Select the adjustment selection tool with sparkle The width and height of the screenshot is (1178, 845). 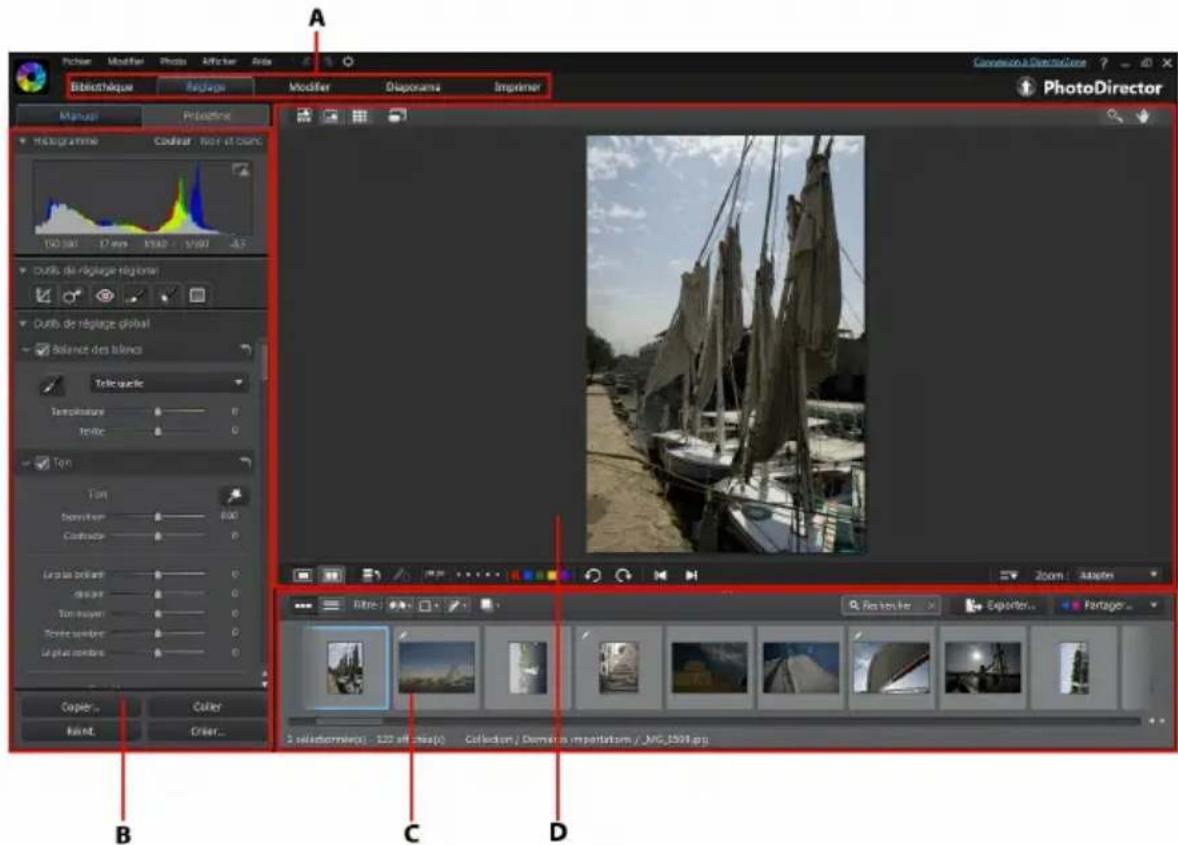(167, 295)
